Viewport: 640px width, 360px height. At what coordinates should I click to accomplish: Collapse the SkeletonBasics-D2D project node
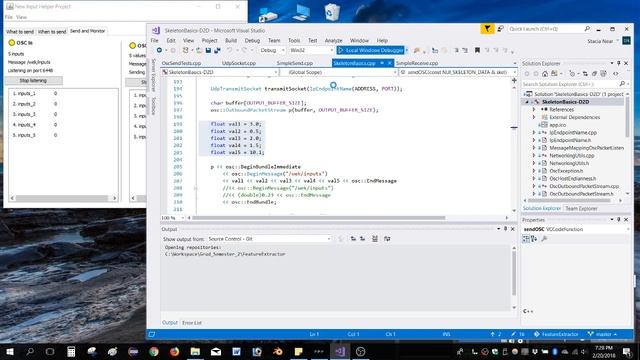point(527,102)
